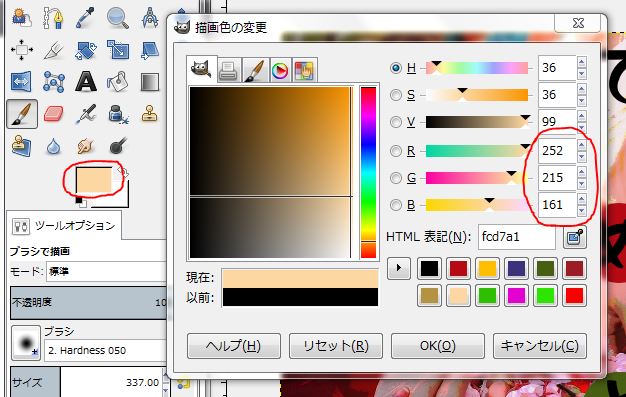Select the Dodge/Burn tool

[x=117, y=146]
